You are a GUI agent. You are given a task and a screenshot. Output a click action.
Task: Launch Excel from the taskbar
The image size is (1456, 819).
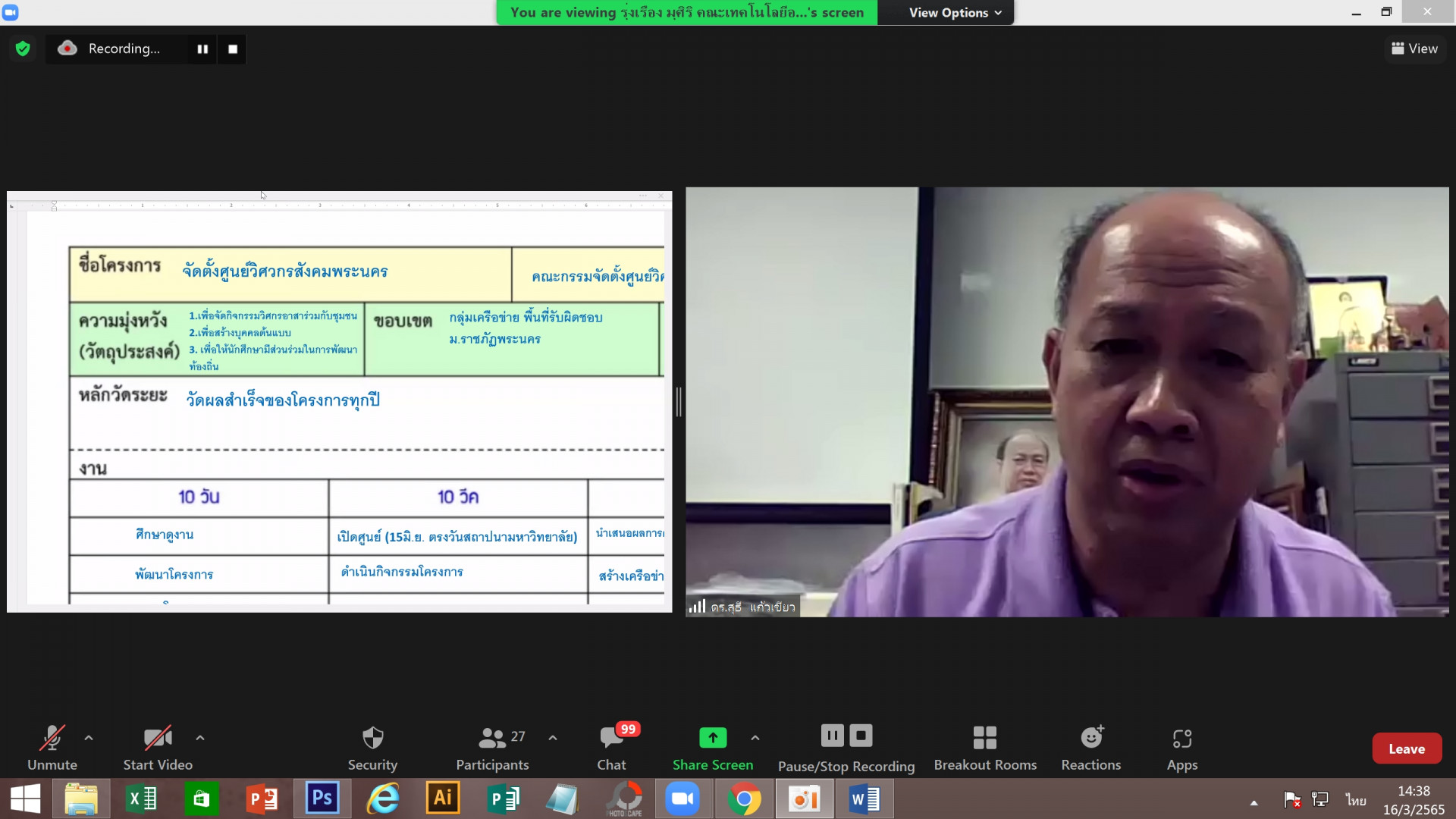pos(141,799)
